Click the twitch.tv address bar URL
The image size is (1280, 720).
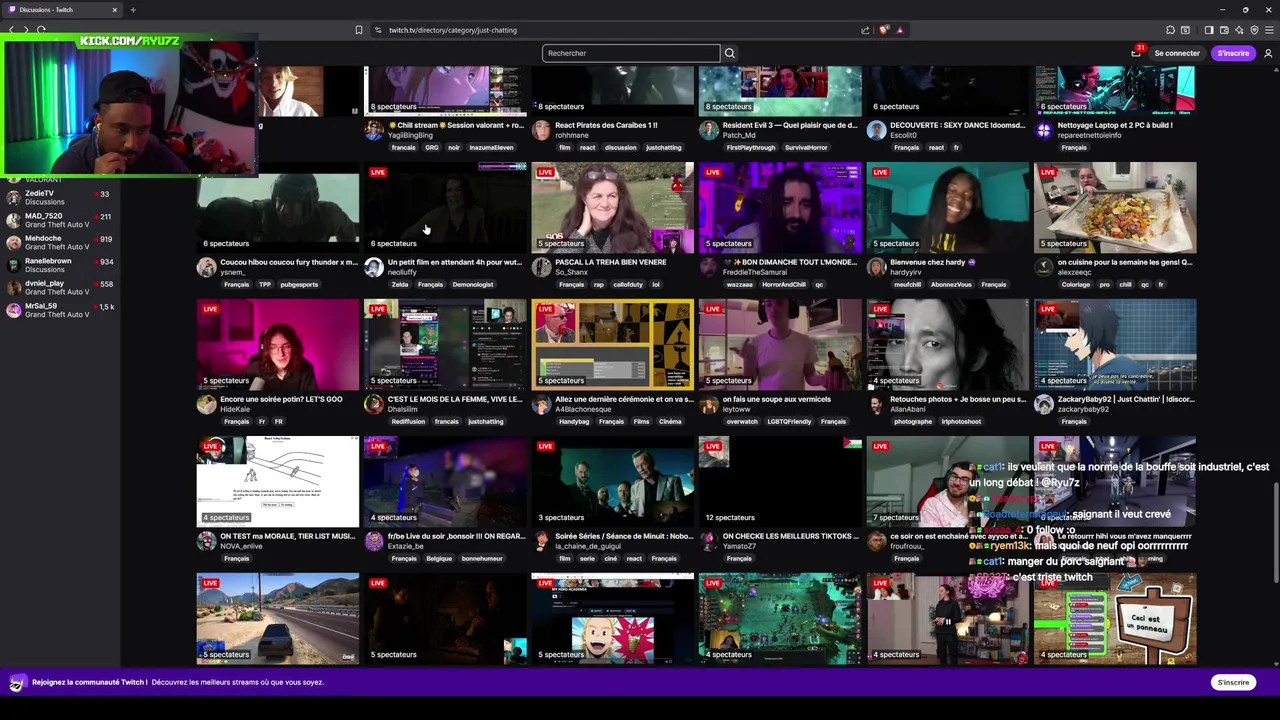(453, 30)
